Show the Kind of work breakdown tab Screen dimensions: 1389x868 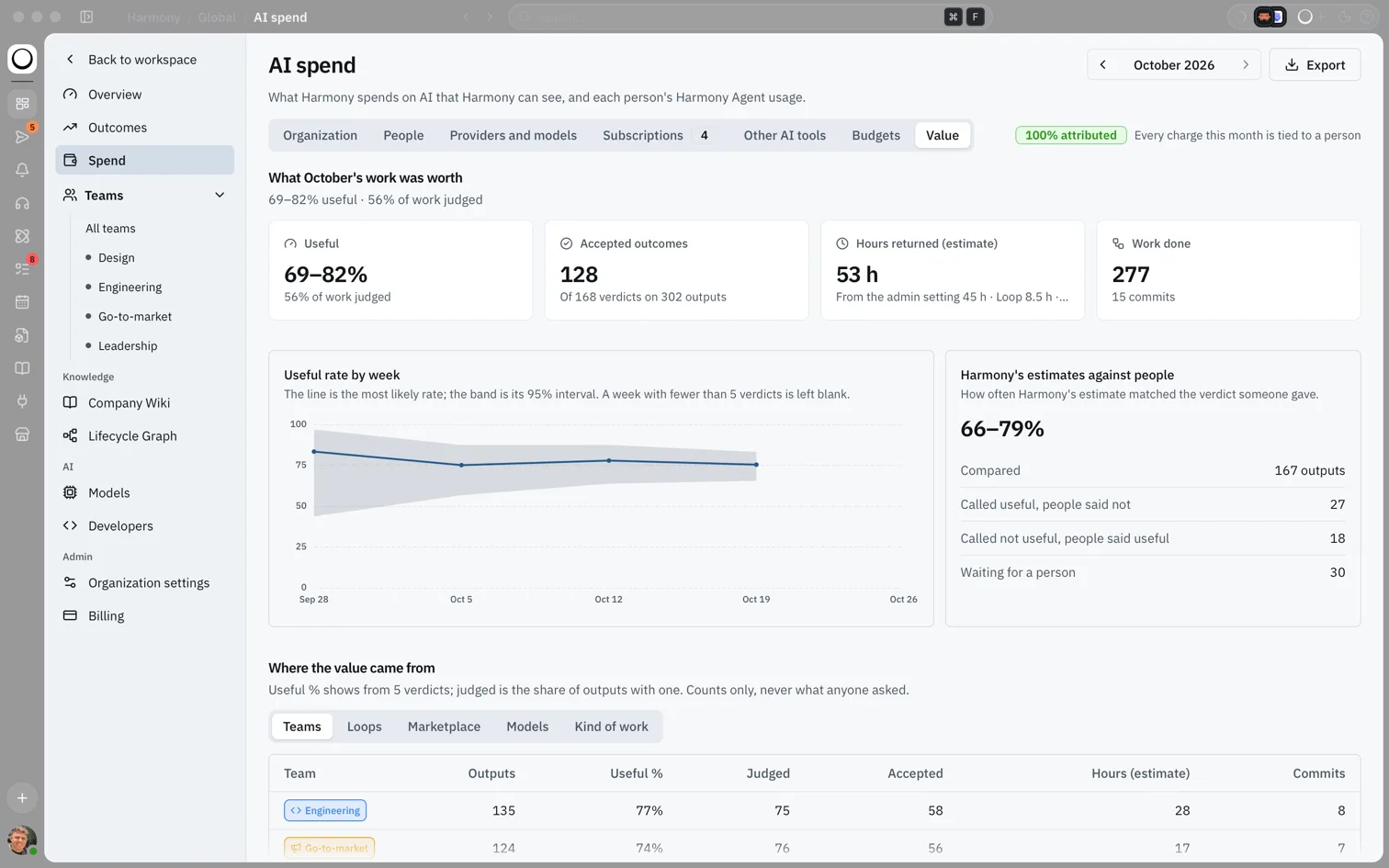(611, 727)
